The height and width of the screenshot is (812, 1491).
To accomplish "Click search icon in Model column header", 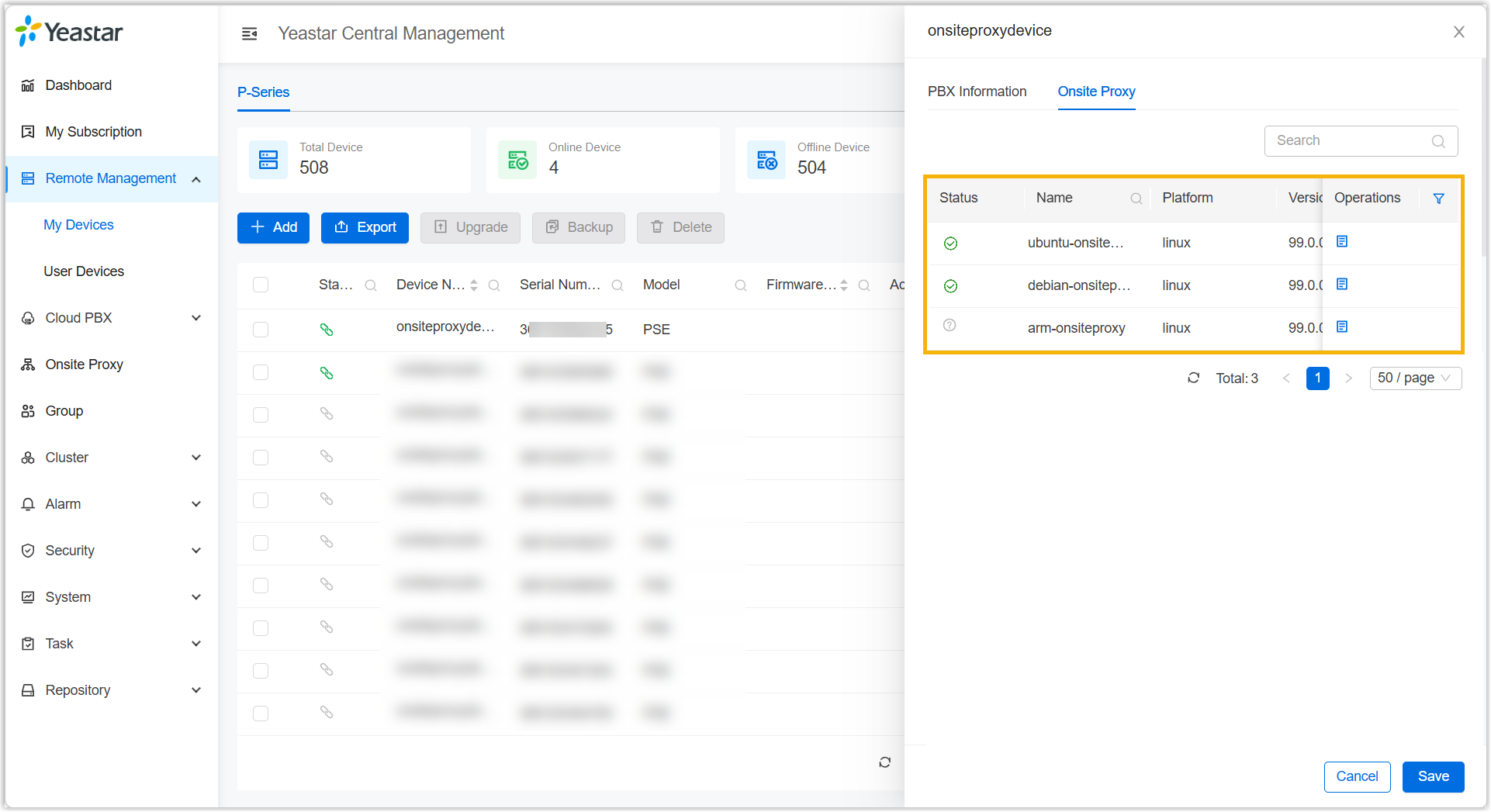I will click(740, 285).
